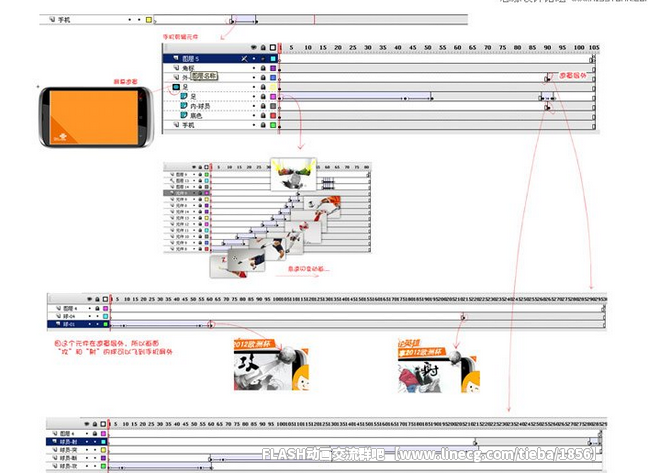
Task: Select the 底色 layer row
Action: (220, 115)
